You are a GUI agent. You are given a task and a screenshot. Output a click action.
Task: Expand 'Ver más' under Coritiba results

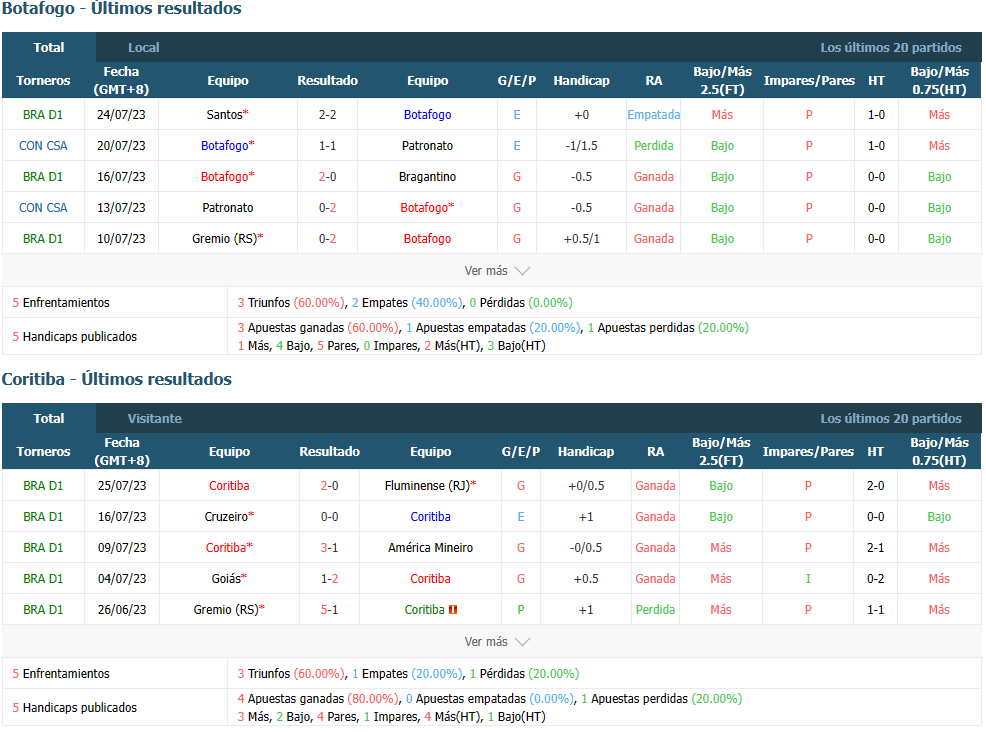pos(497,642)
